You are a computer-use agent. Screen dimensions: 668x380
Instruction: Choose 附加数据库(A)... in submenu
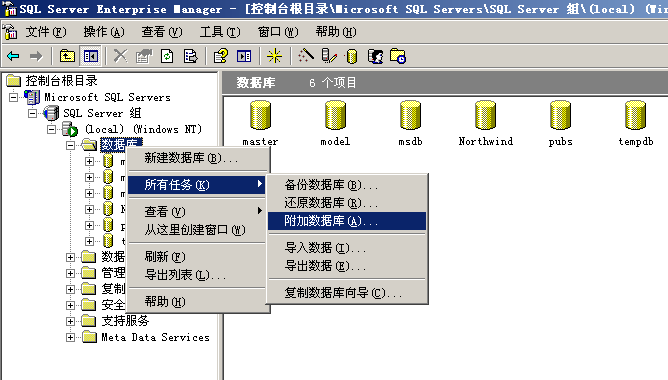[347, 221]
